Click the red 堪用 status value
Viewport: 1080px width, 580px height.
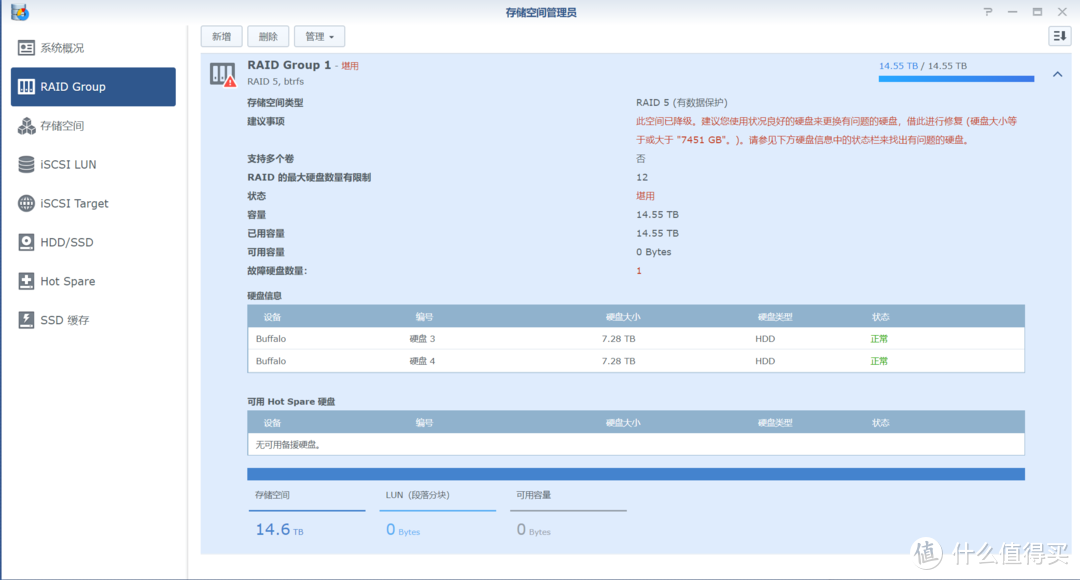pyautogui.click(x=645, y=196)
